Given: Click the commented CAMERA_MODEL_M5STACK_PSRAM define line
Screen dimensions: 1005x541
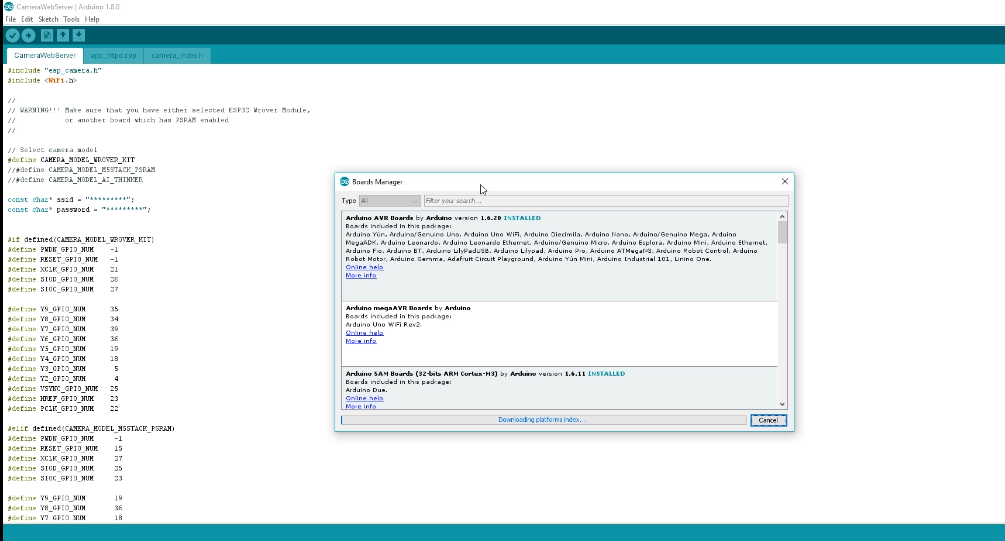Looking at the screenshot, I should [81, 170].
